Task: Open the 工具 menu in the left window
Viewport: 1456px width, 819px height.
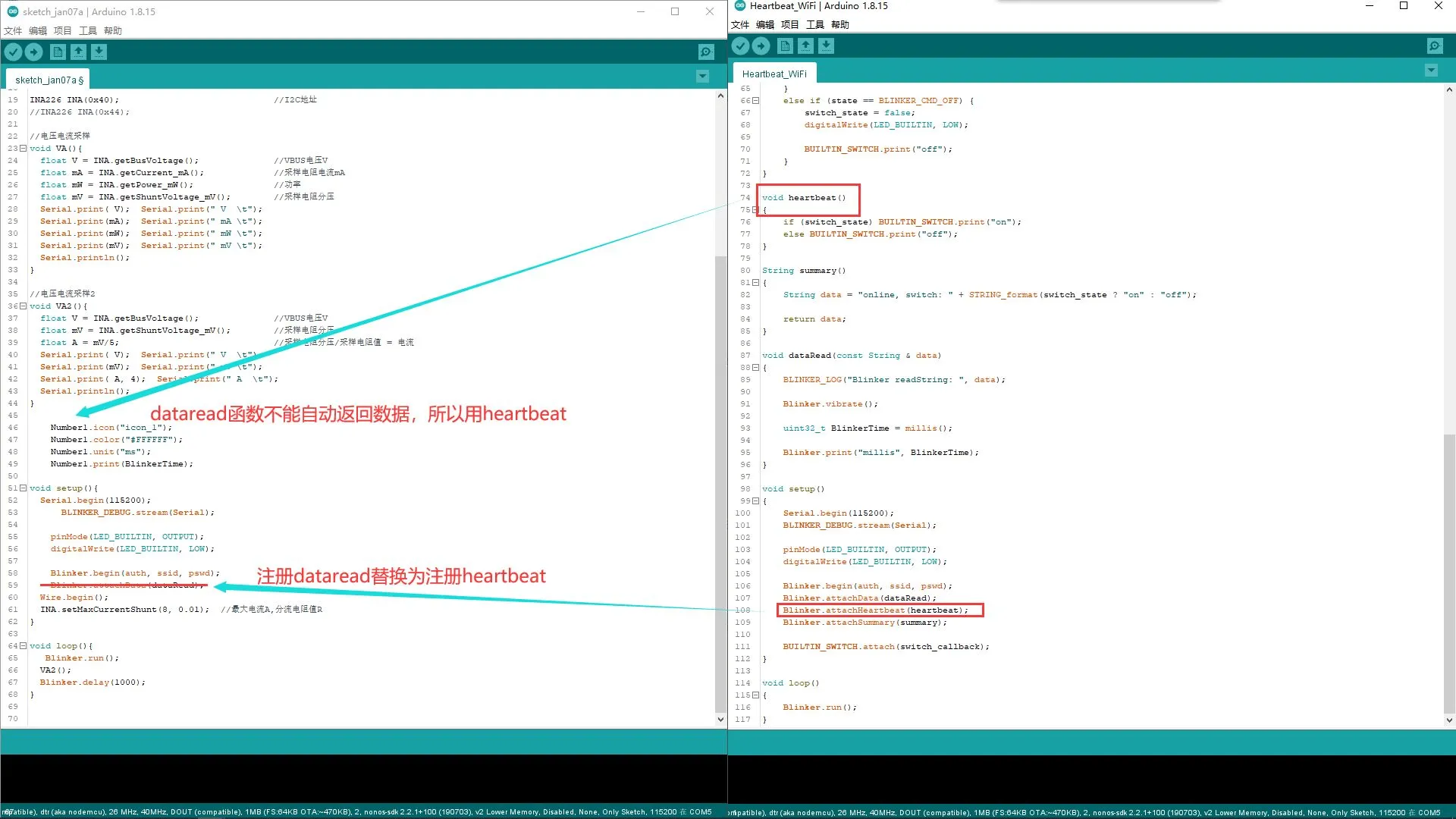Action: [x=86, y=30]
